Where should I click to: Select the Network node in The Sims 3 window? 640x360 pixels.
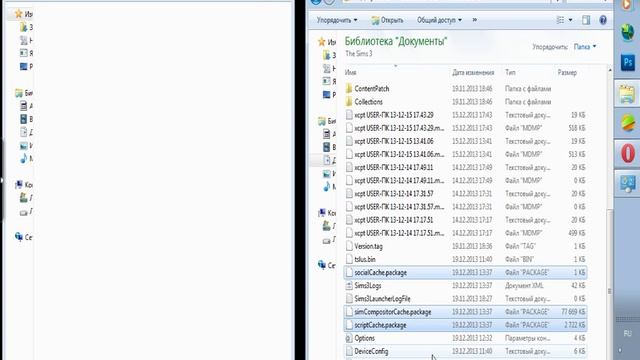coord(322,265)
